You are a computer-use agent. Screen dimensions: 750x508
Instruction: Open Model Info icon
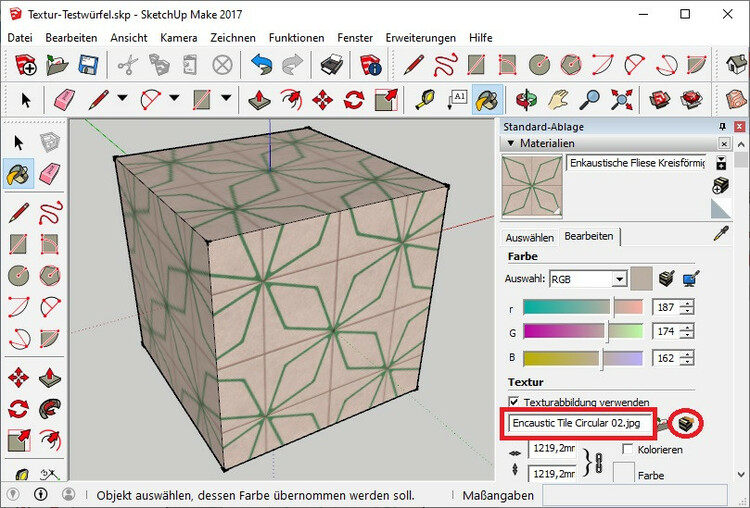click(x=370, y=65)
